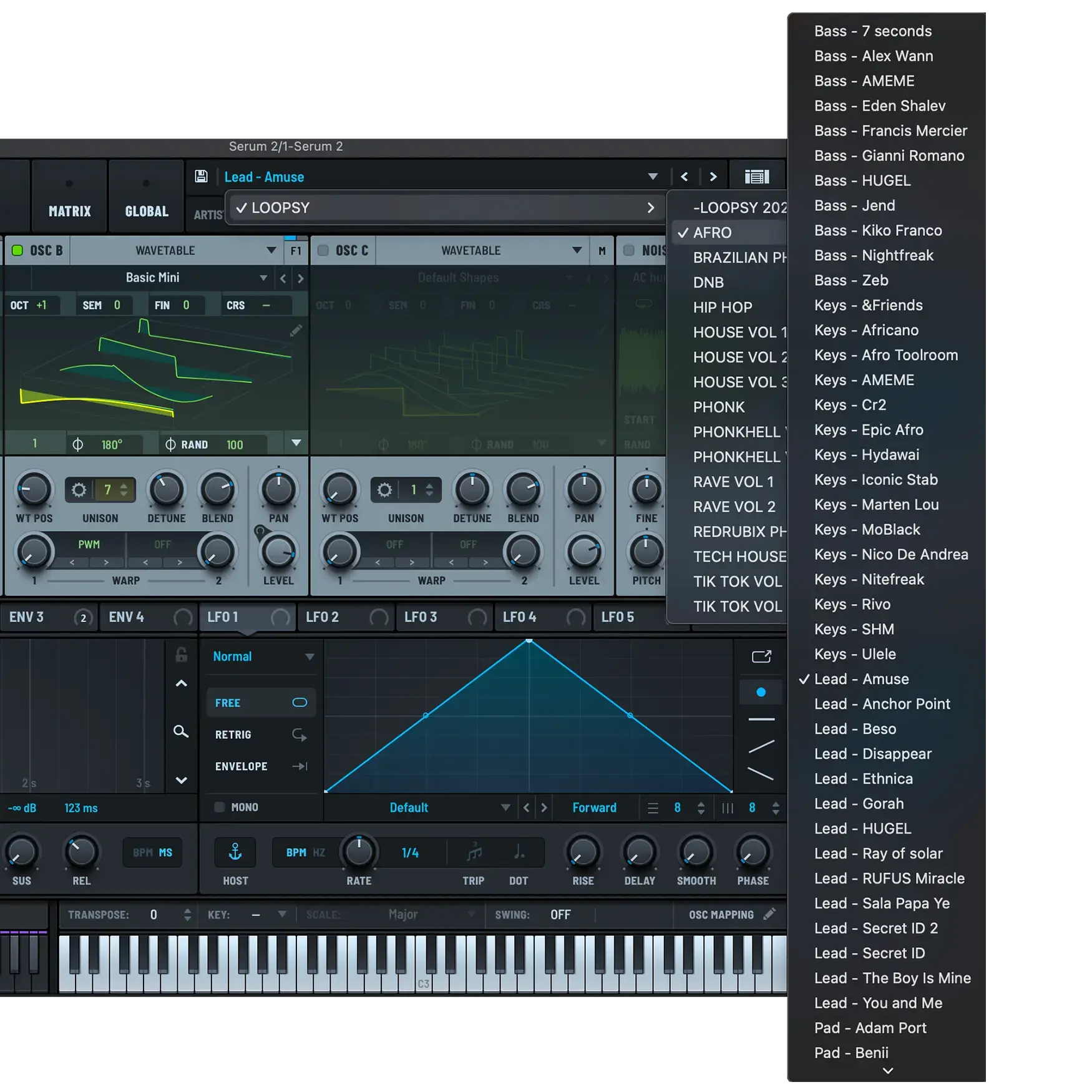This screenshot has height=1092, width=1092.
Task: Click the LFO RATE knob
Action: click(x=359, y=852)
